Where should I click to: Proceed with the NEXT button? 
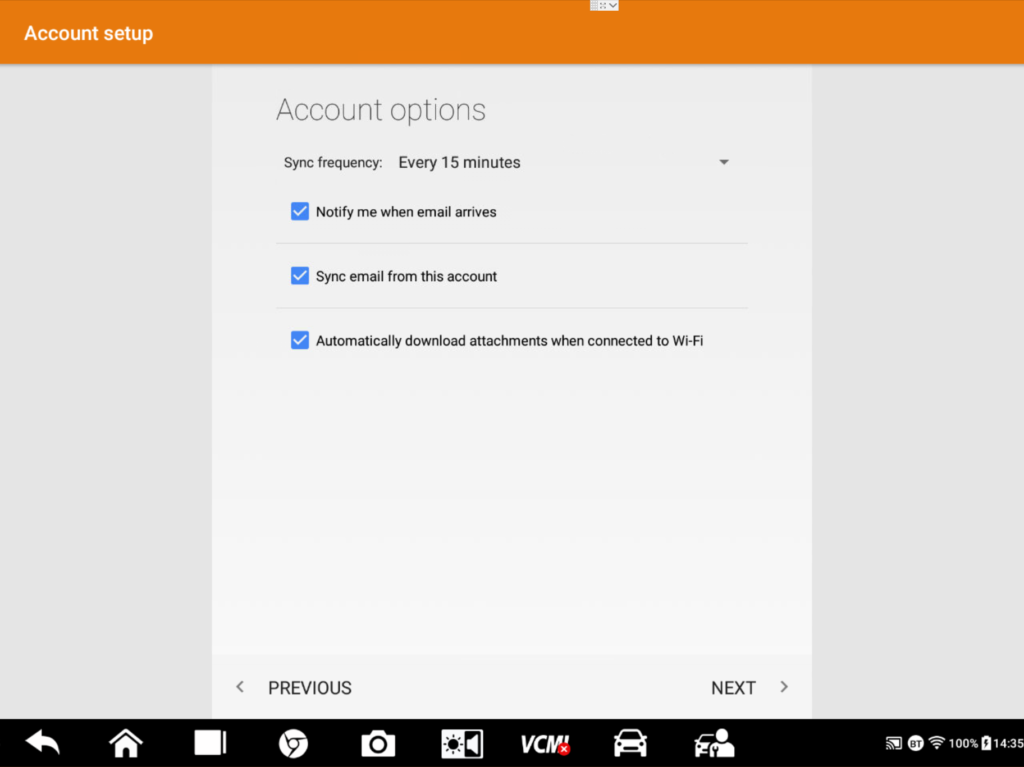click(x=733, y=688)
